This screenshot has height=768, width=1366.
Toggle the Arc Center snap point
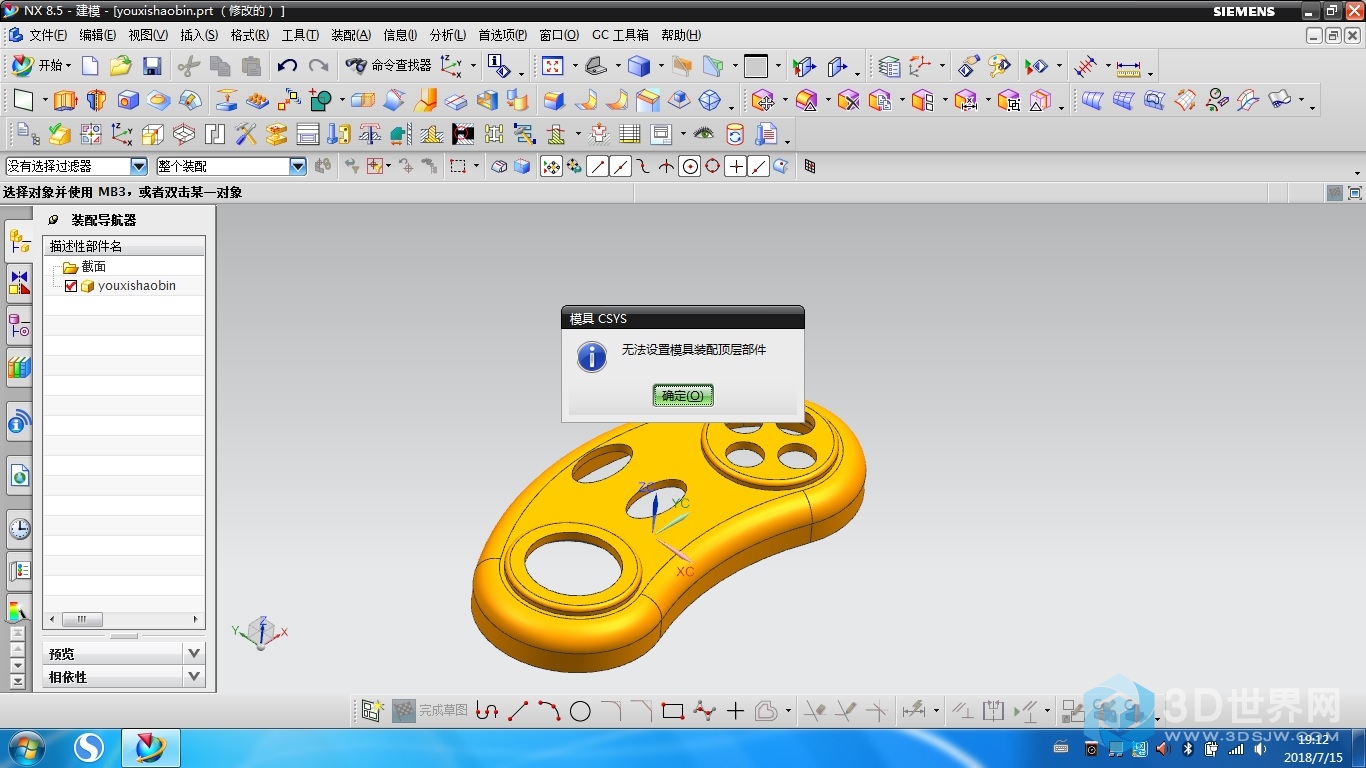click(x=689, y=167)
